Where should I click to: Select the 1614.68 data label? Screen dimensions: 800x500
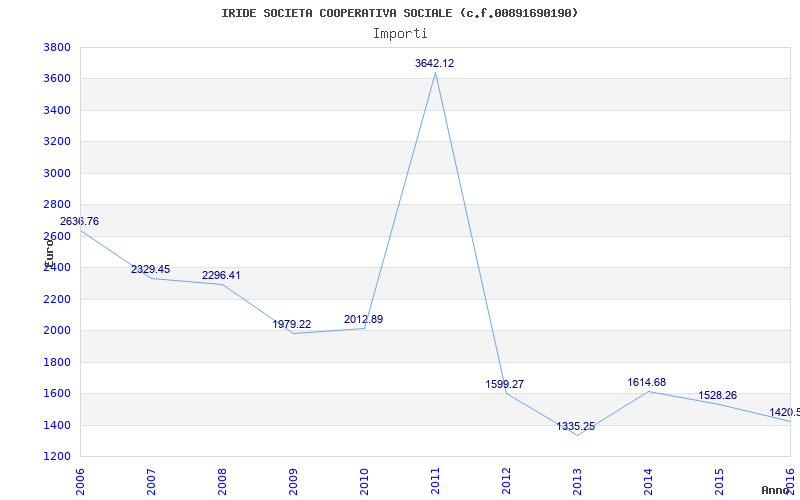tap(646, 382)
